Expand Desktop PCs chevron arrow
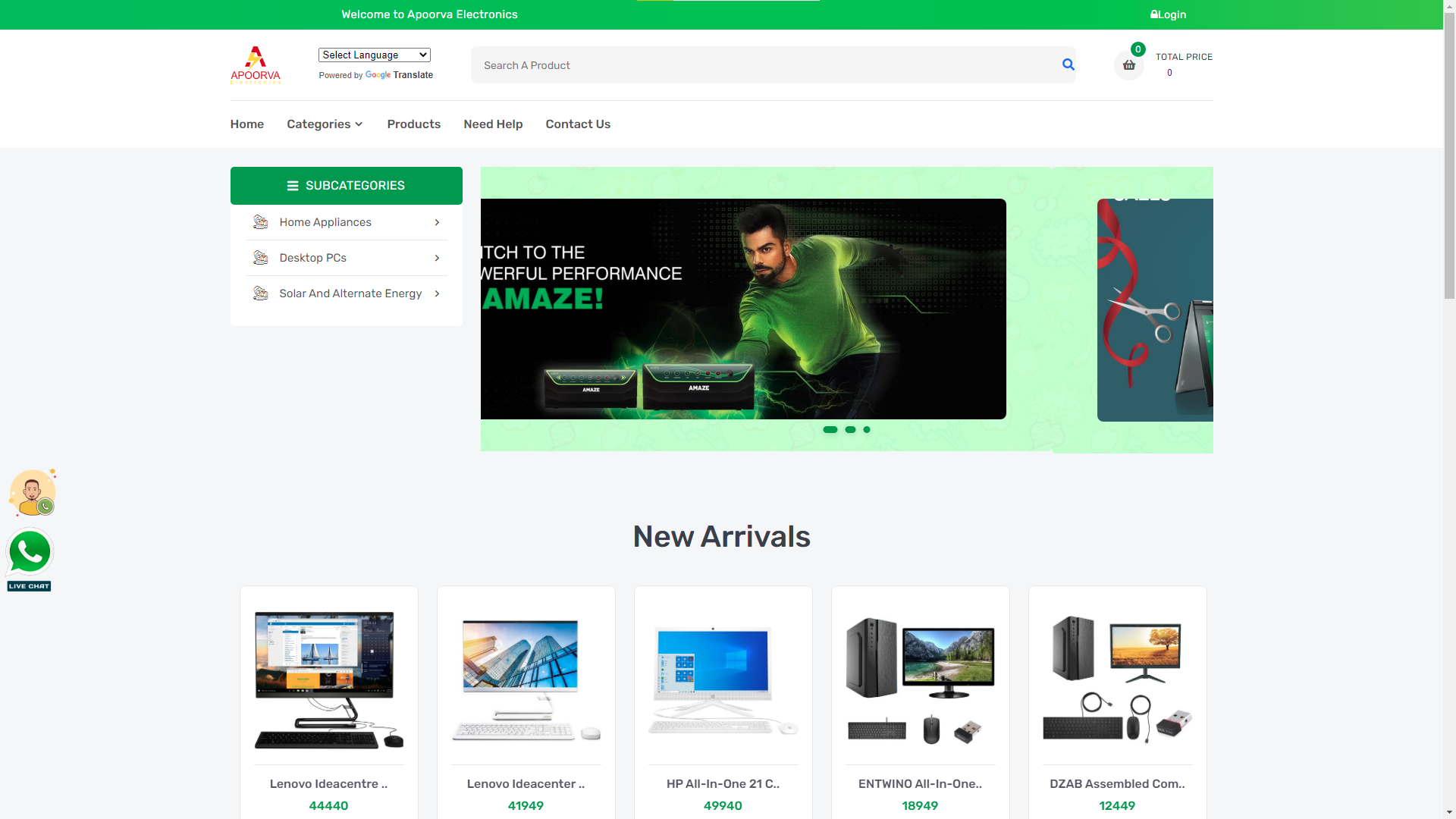This screenshot has height=819, width=1456. click(437, 258)
